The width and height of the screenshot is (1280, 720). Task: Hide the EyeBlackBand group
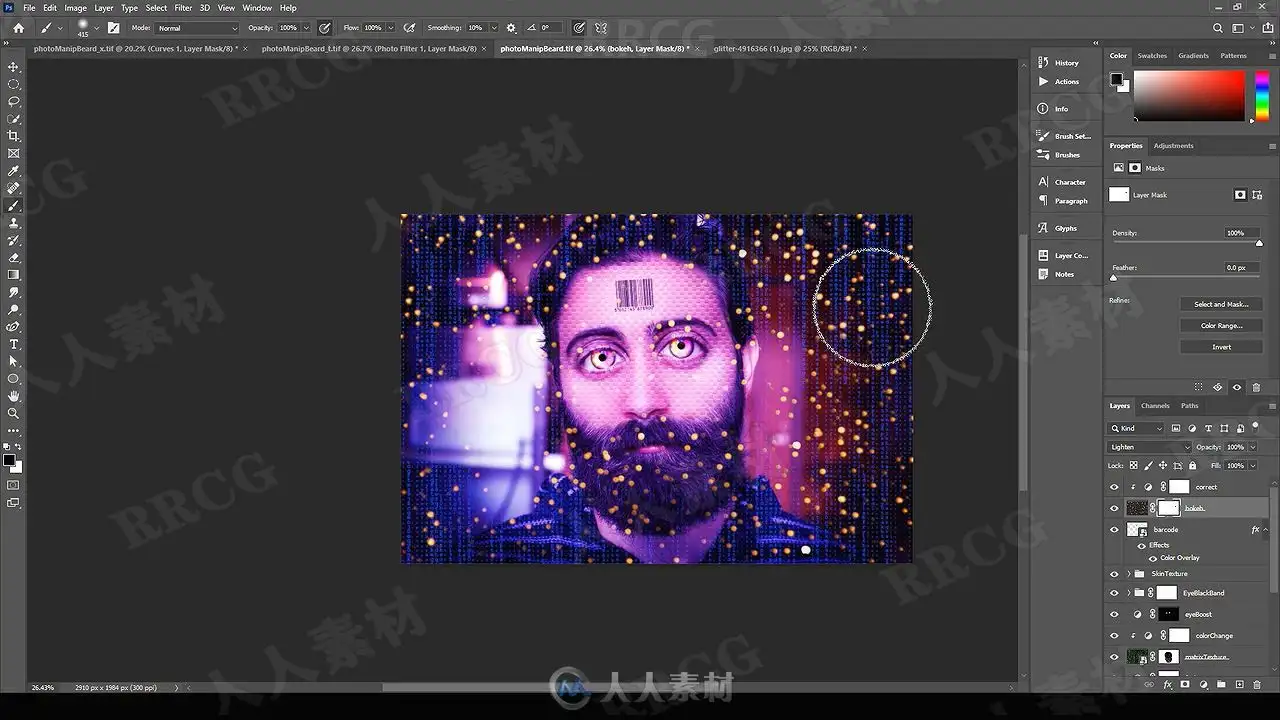(1114, 593)
